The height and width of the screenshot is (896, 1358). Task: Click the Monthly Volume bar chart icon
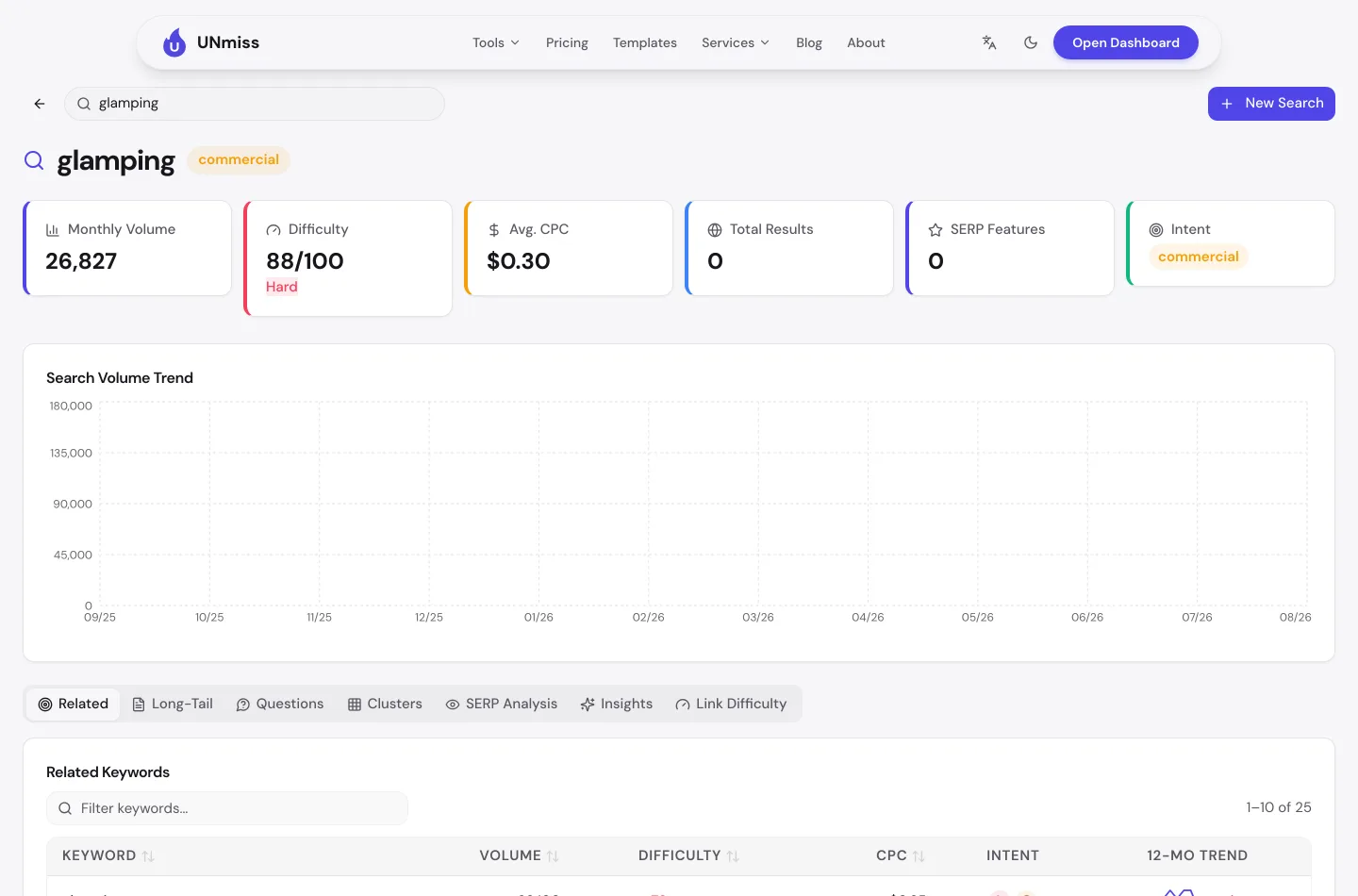[53, 230]
